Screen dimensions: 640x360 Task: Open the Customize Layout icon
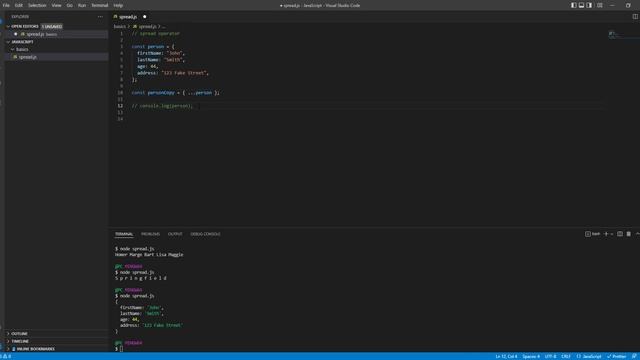[600, 5]
